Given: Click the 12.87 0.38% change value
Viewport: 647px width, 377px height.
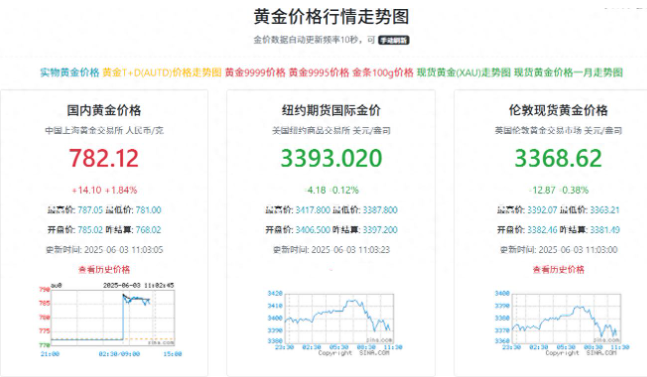Looking at the screenshot, I should [x=559, y=190].
